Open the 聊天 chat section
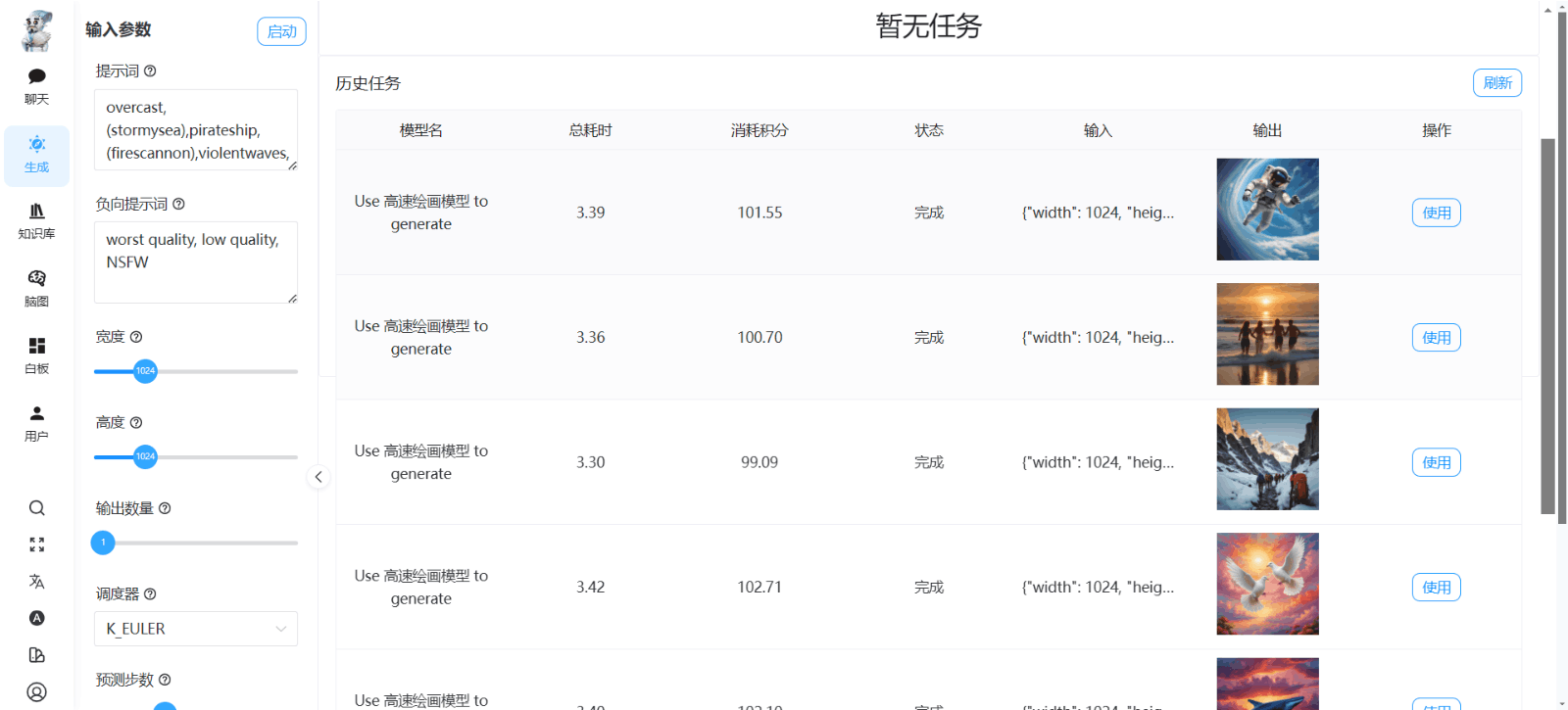This screenshot has height=710, width=1568. pyautogui.click(x=36, y=86)
